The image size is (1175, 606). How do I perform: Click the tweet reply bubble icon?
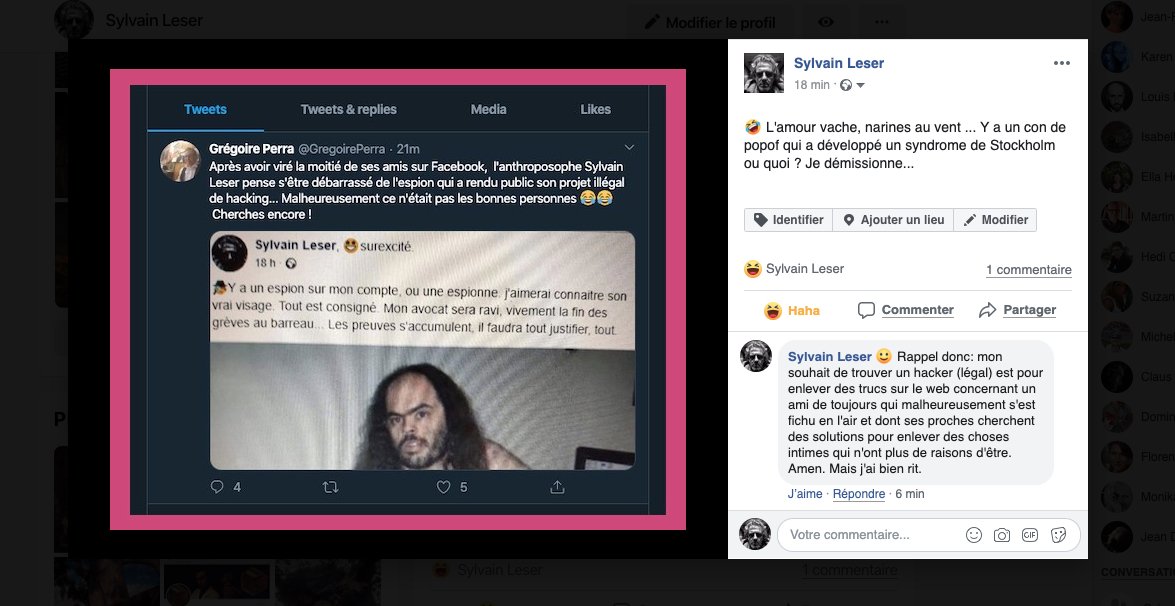pos(217,487)
